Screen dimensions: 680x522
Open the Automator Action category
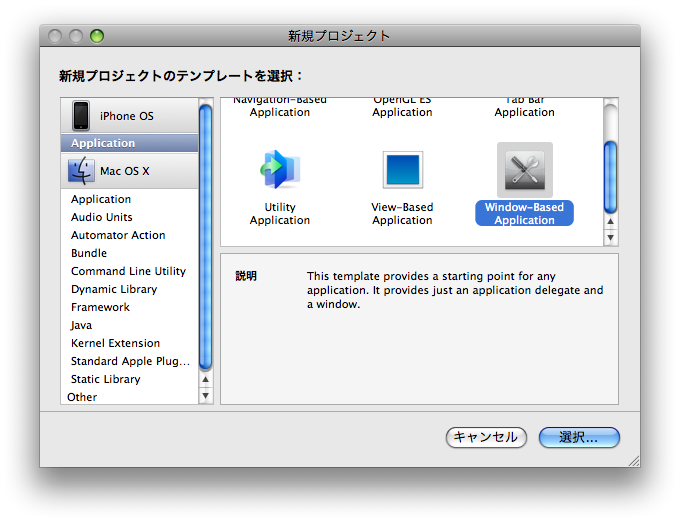point(118,235)
